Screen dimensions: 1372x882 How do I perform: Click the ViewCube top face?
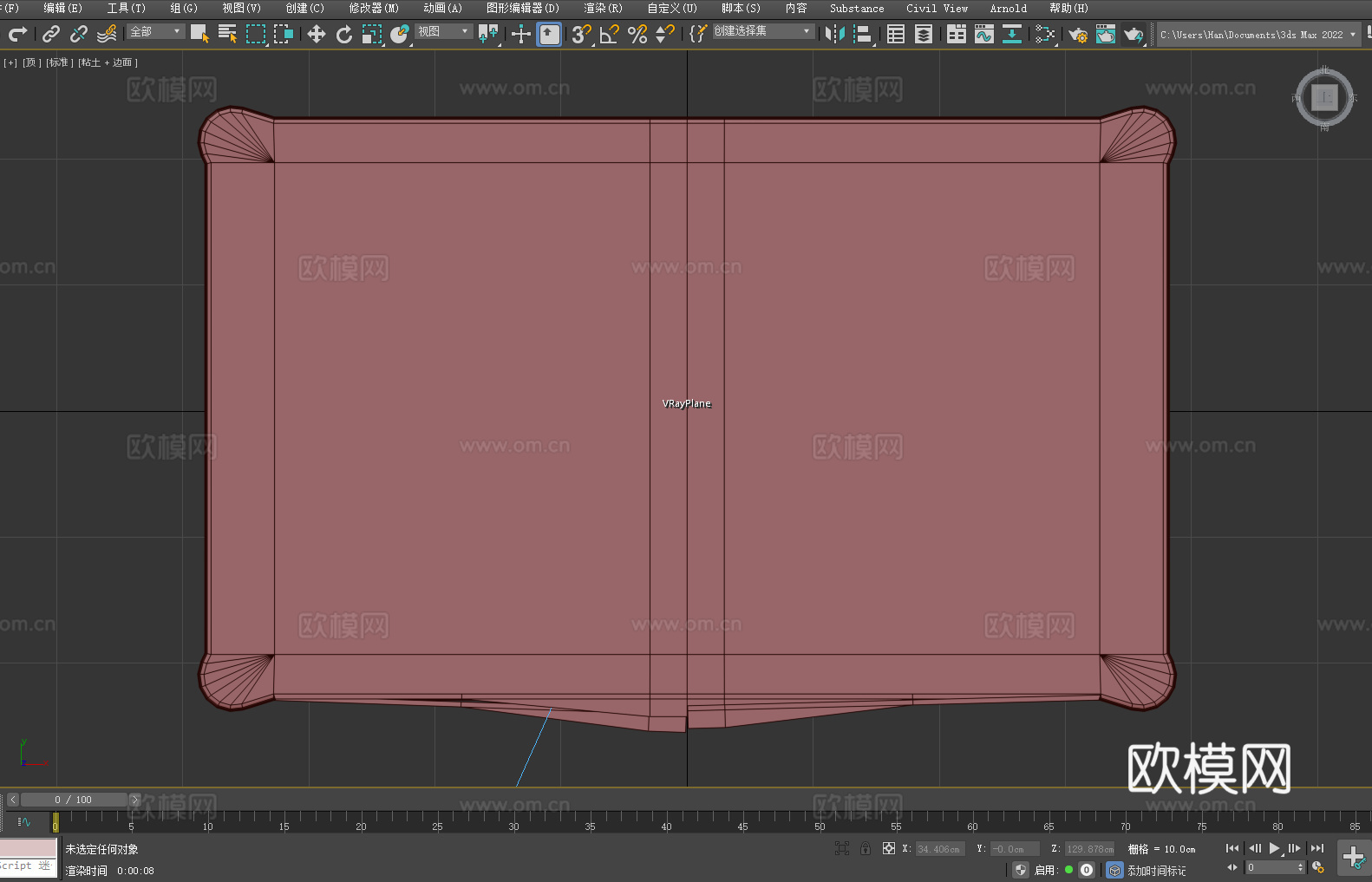pyautogui.click(x=1324, y=97)
